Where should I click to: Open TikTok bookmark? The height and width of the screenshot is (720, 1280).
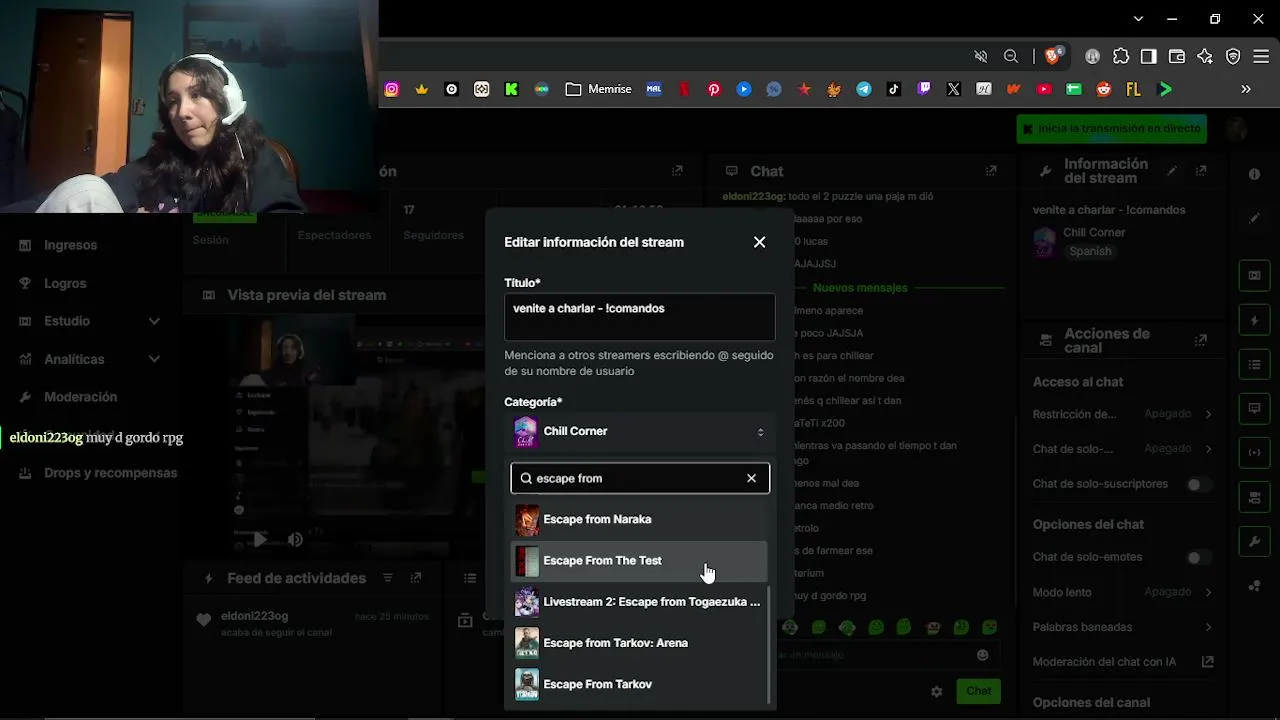(894, 89)
